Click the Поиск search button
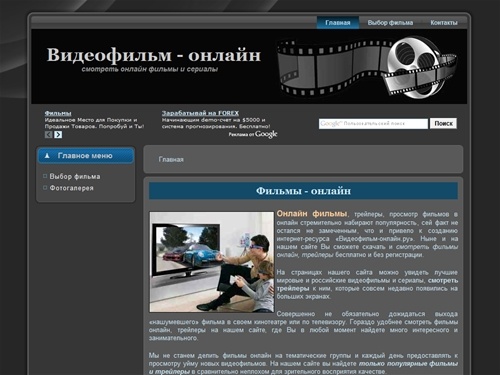The height and width of the screenshot is (375, 500). (443, 123)
